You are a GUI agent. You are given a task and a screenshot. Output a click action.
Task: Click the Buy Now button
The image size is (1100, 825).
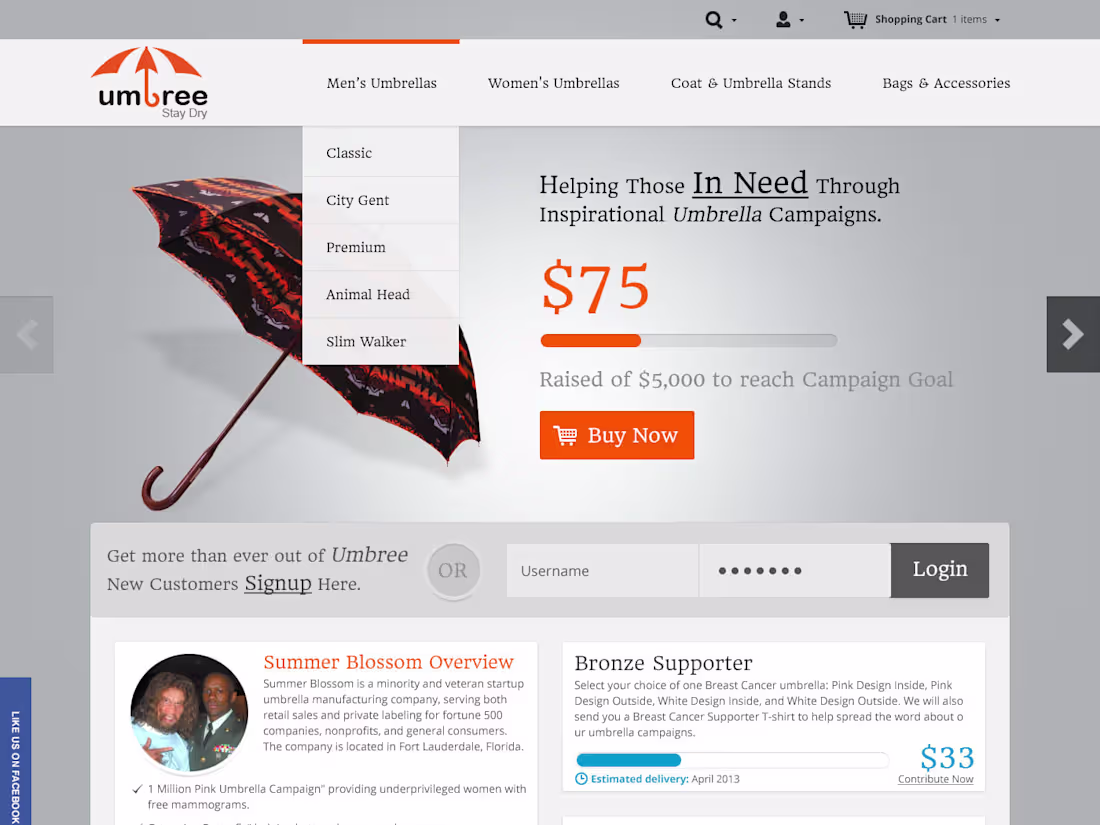coord(617,435)
